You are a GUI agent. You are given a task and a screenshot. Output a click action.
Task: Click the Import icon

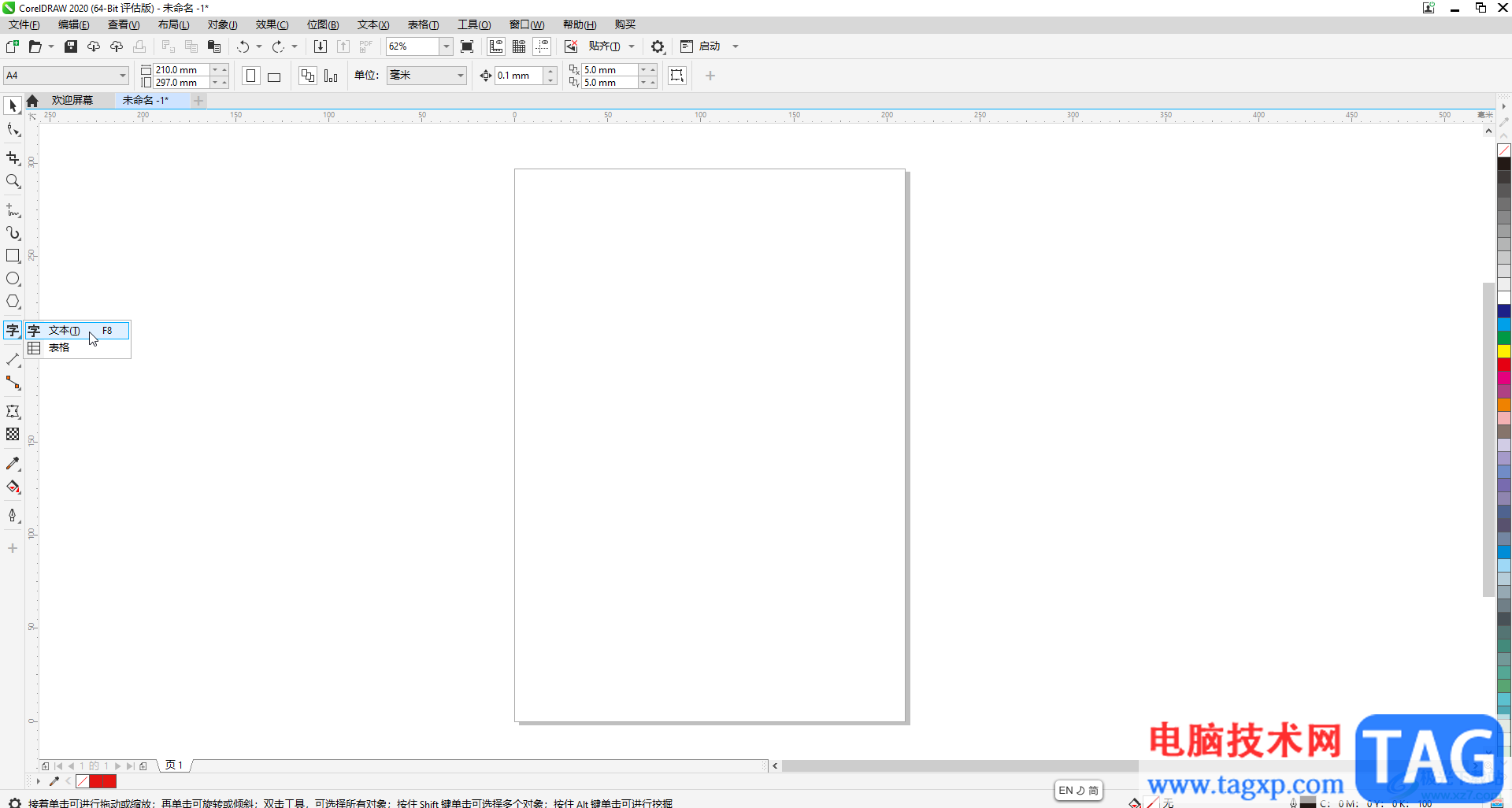point(321,46)
